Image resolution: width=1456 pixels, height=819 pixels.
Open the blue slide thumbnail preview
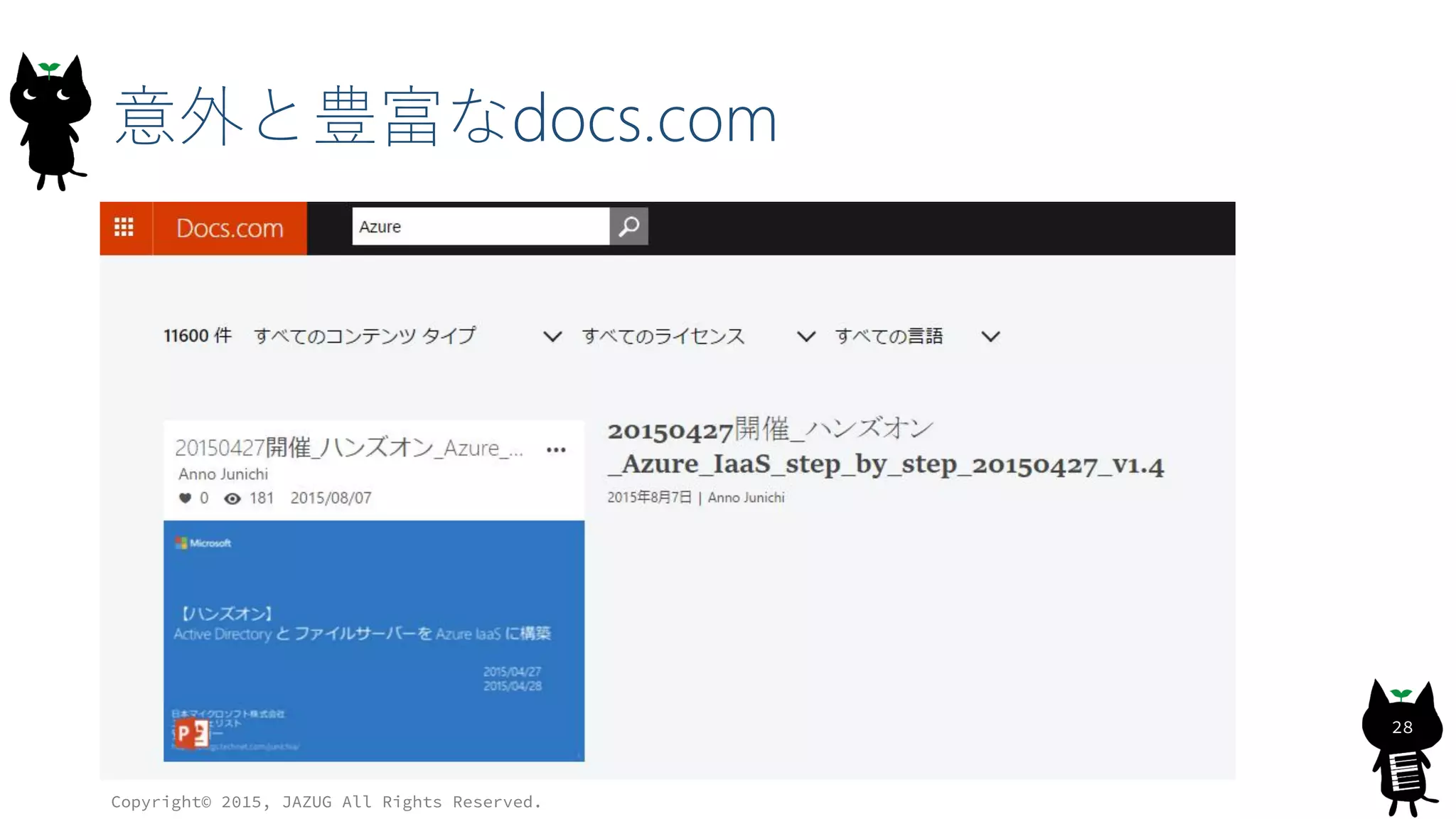tap(374, 641)
